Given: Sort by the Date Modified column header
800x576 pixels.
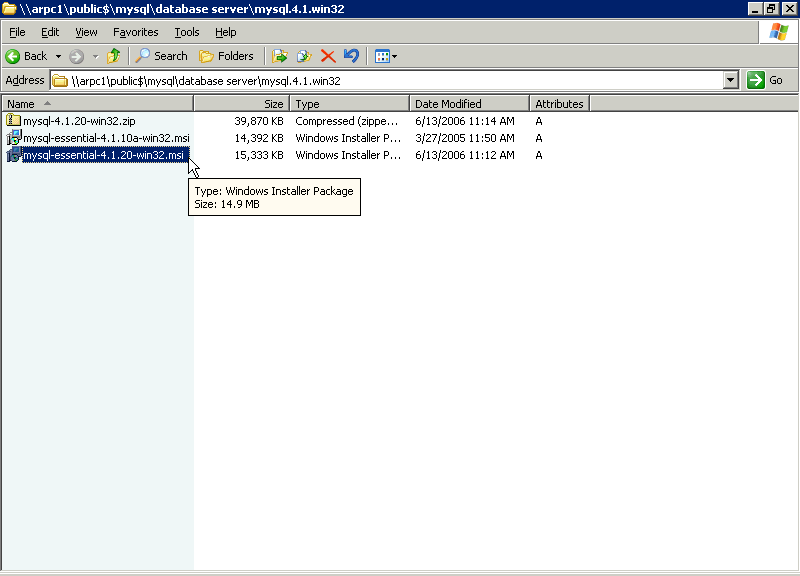Looking at the screenshot, I should (448, 104).
